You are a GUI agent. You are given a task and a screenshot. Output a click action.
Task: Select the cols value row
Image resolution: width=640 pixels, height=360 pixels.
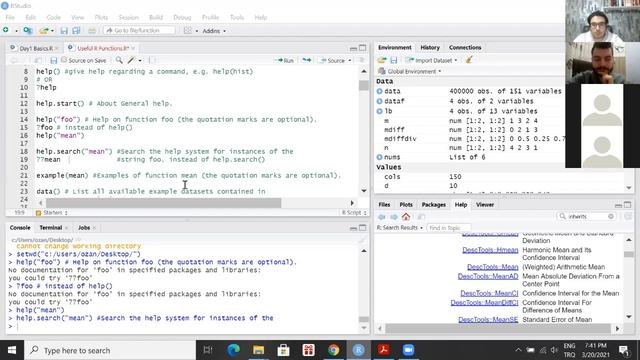coord(500,177)
